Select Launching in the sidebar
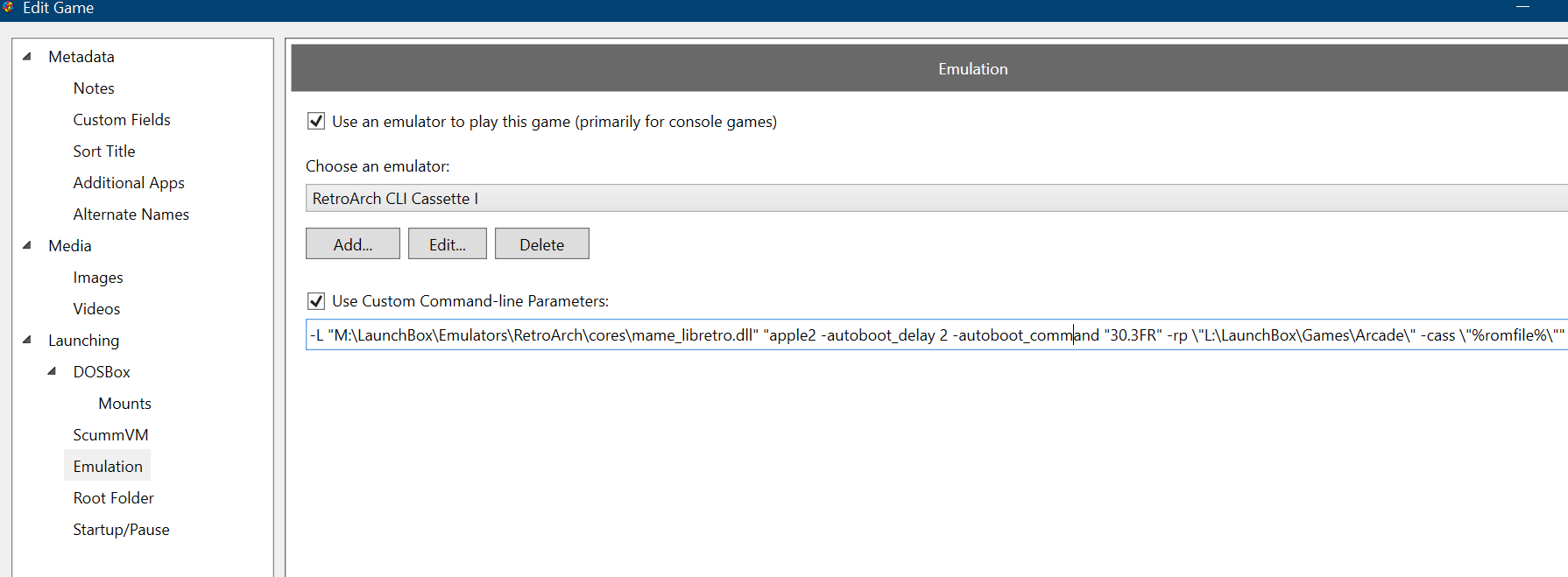This screenshot has height=577, width=1568. (84, 341)
